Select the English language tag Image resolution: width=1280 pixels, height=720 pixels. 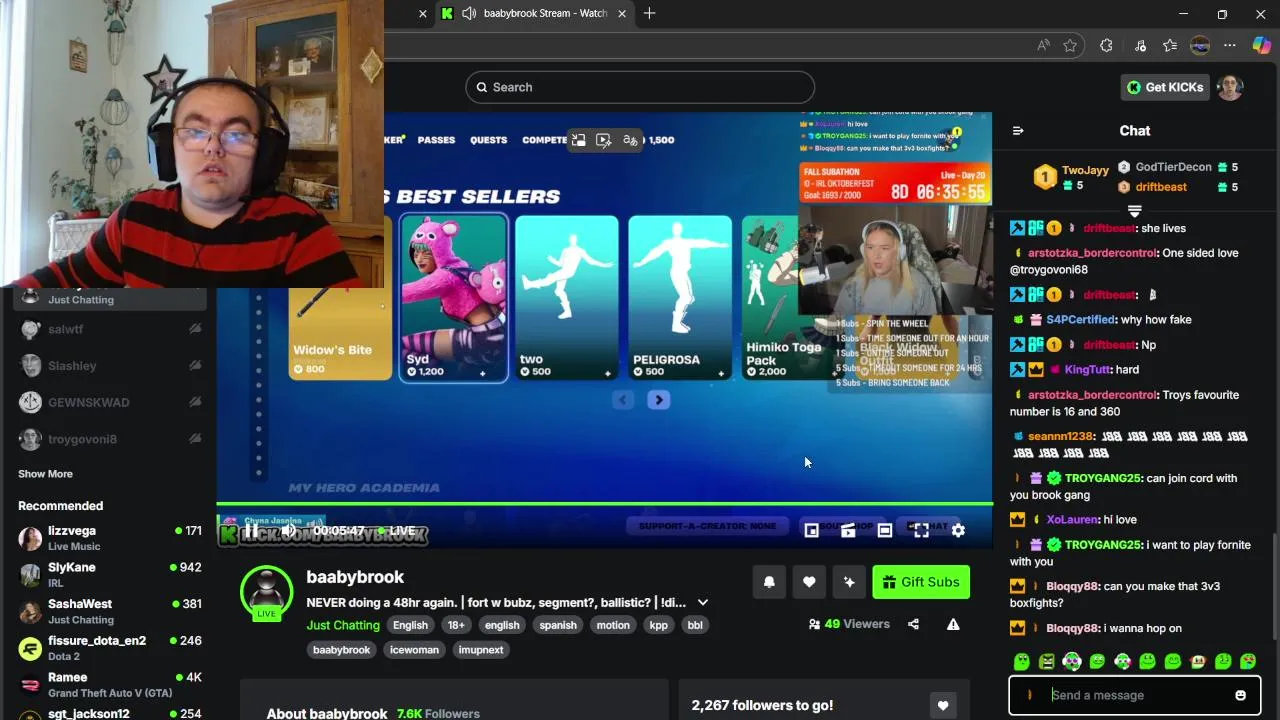click(410, 625)
